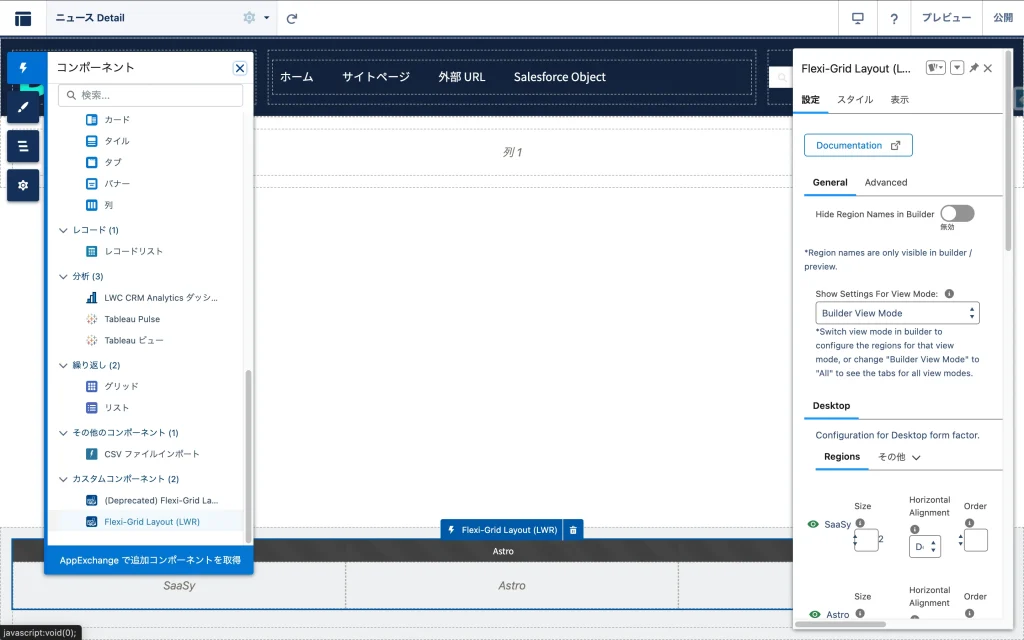Open the Page Structure panel icon

click(23, 146)
